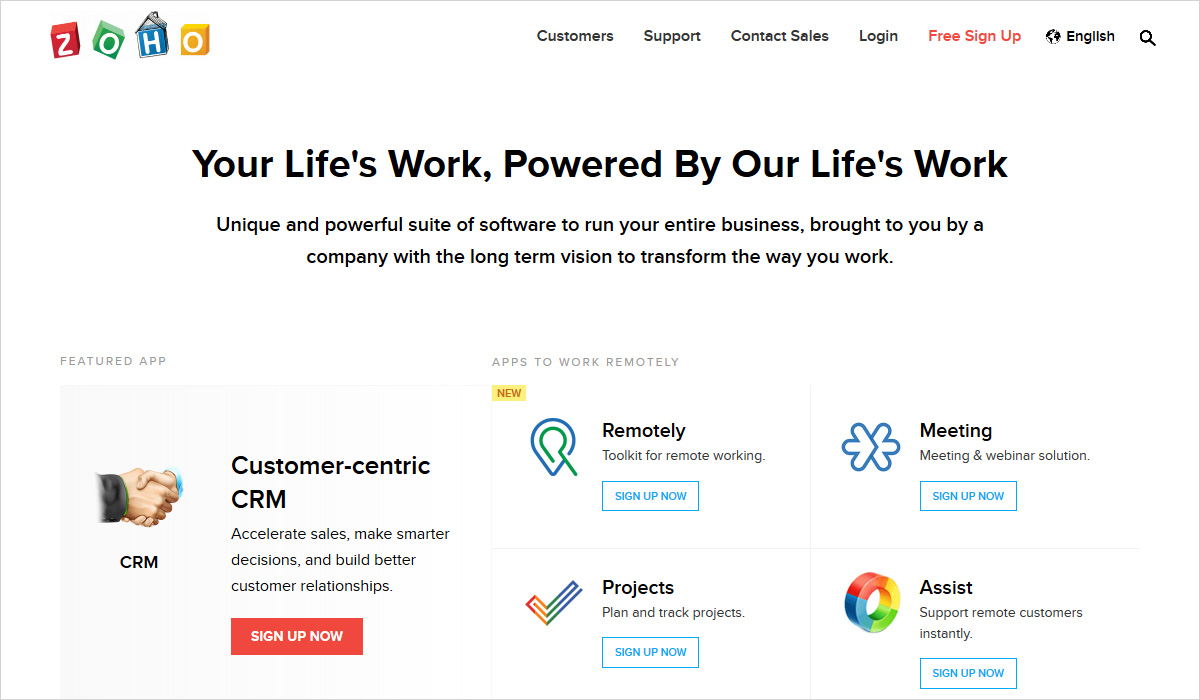Open Contact Sales in navigation
This screenshot has width=1200, height=700.
[780, 36]
